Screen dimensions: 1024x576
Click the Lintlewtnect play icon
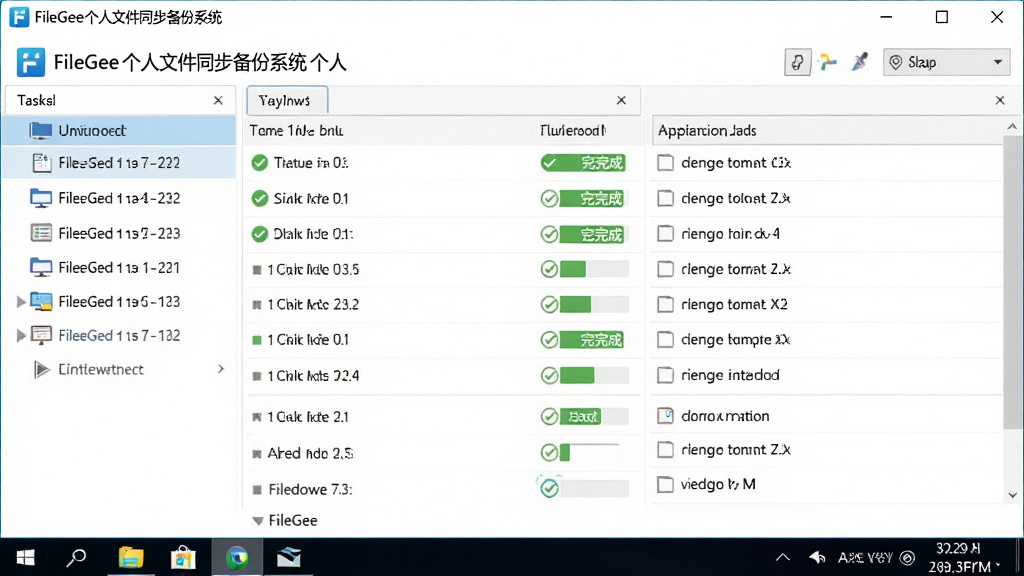pos(42,370)
